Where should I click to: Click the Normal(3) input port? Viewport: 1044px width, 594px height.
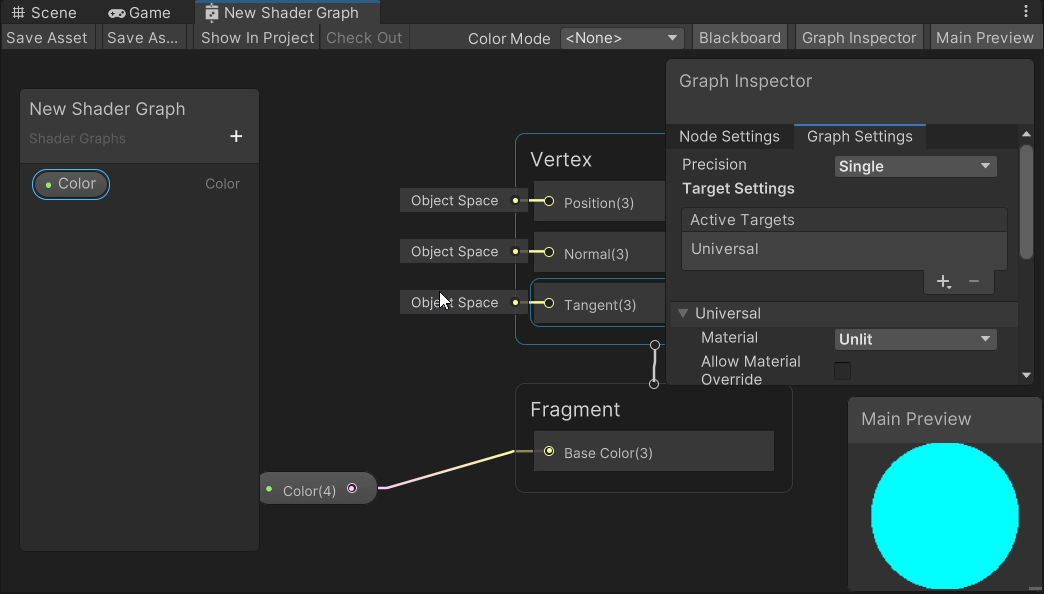coord(549,252)
